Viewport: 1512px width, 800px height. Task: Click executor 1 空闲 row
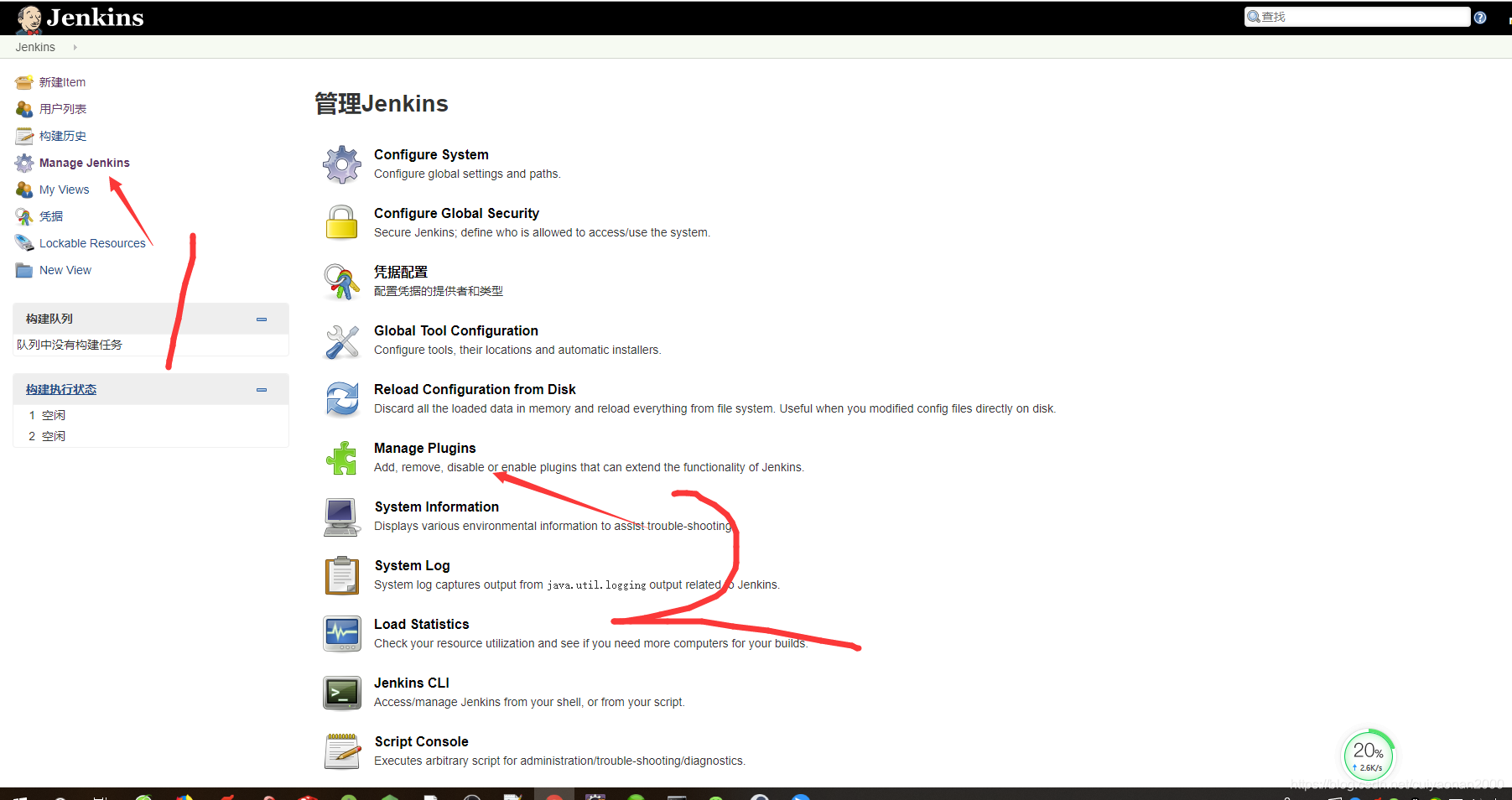point(151,415)
